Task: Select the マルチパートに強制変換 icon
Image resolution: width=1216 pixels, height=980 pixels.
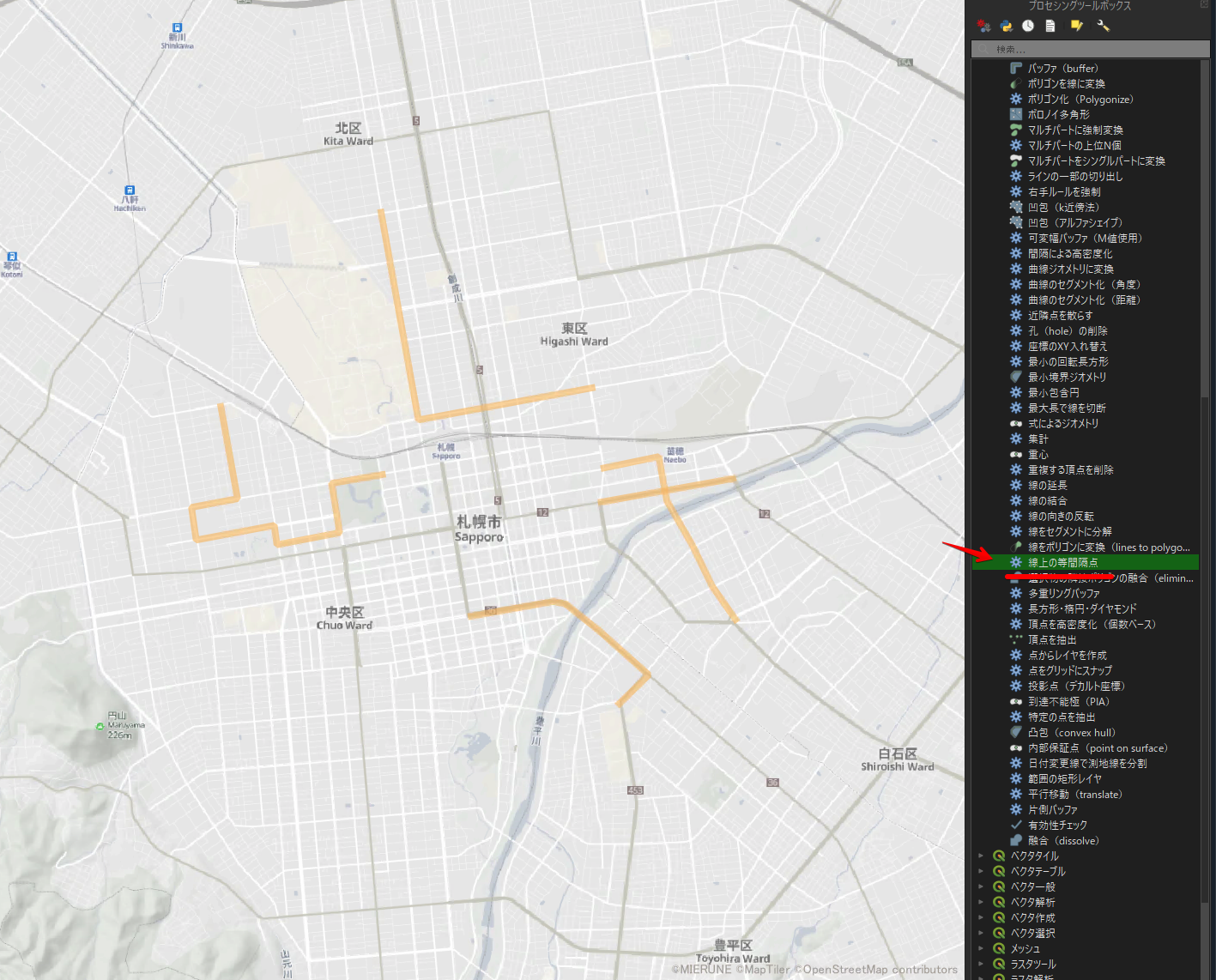Action: pyautogui.click(x=1016, y=130)
